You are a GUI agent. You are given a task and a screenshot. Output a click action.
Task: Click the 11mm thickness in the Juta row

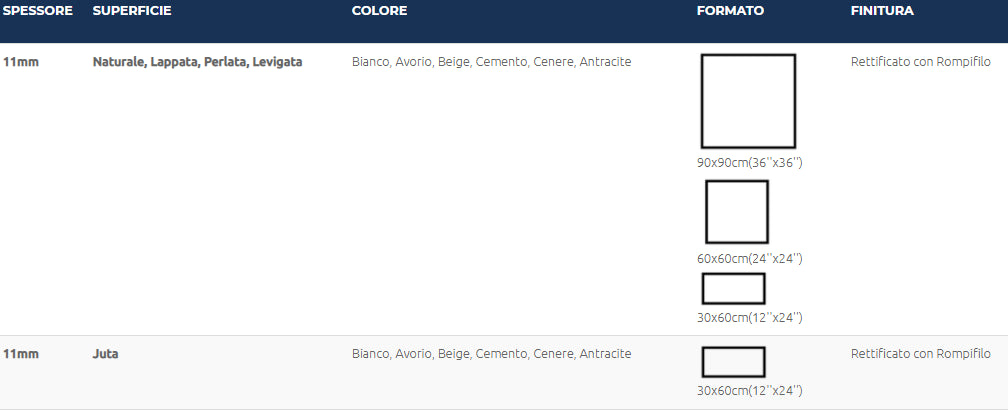point(20,354)
